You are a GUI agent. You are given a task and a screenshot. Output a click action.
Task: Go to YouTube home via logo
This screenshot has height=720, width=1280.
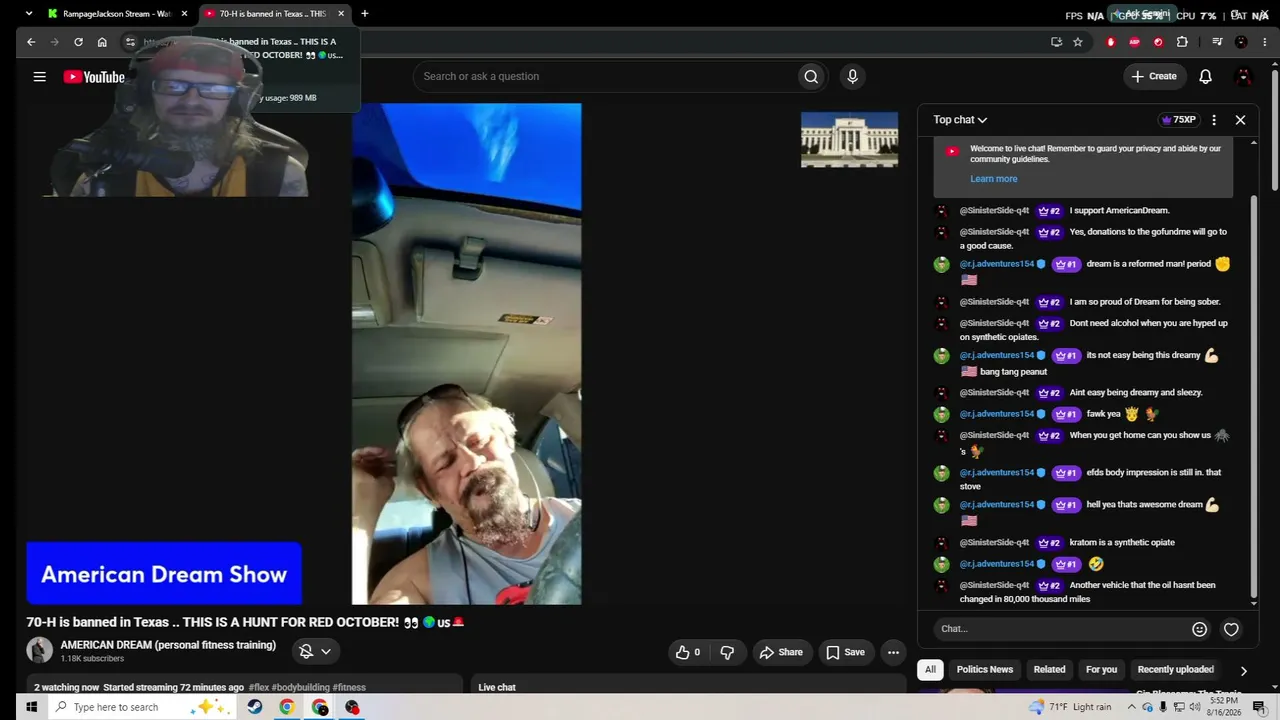tap(94, 77)
